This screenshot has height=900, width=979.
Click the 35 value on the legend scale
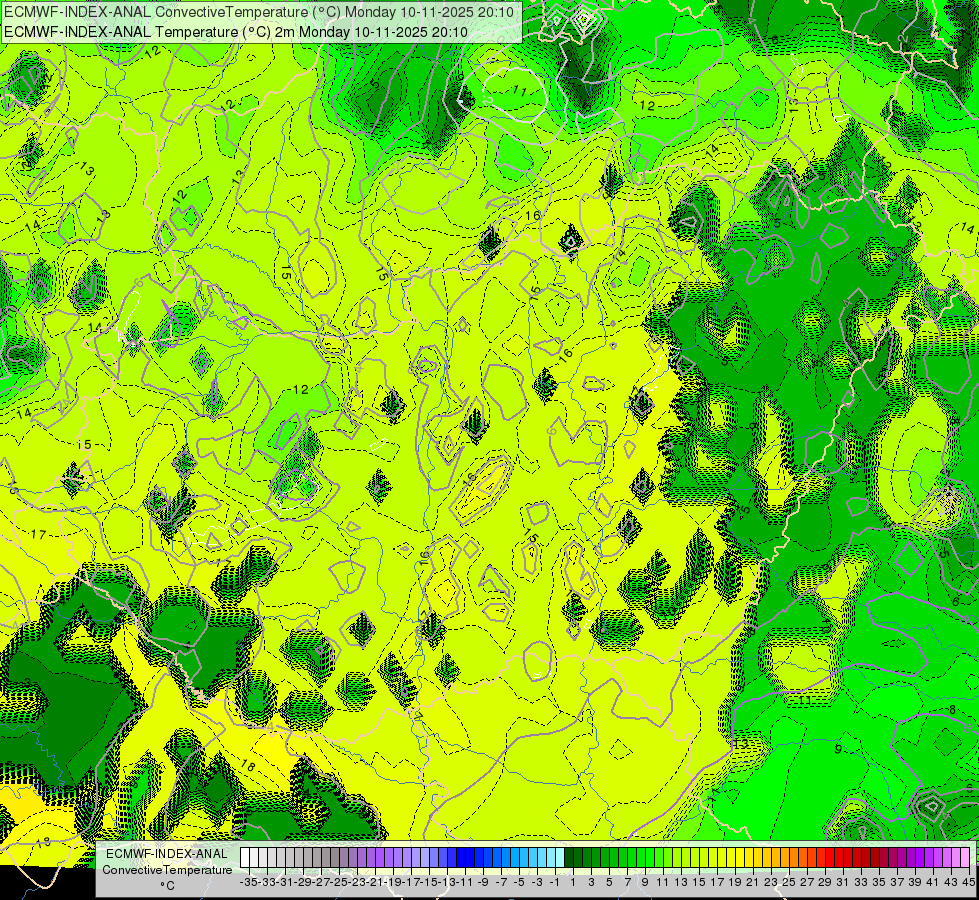point(879,883)
